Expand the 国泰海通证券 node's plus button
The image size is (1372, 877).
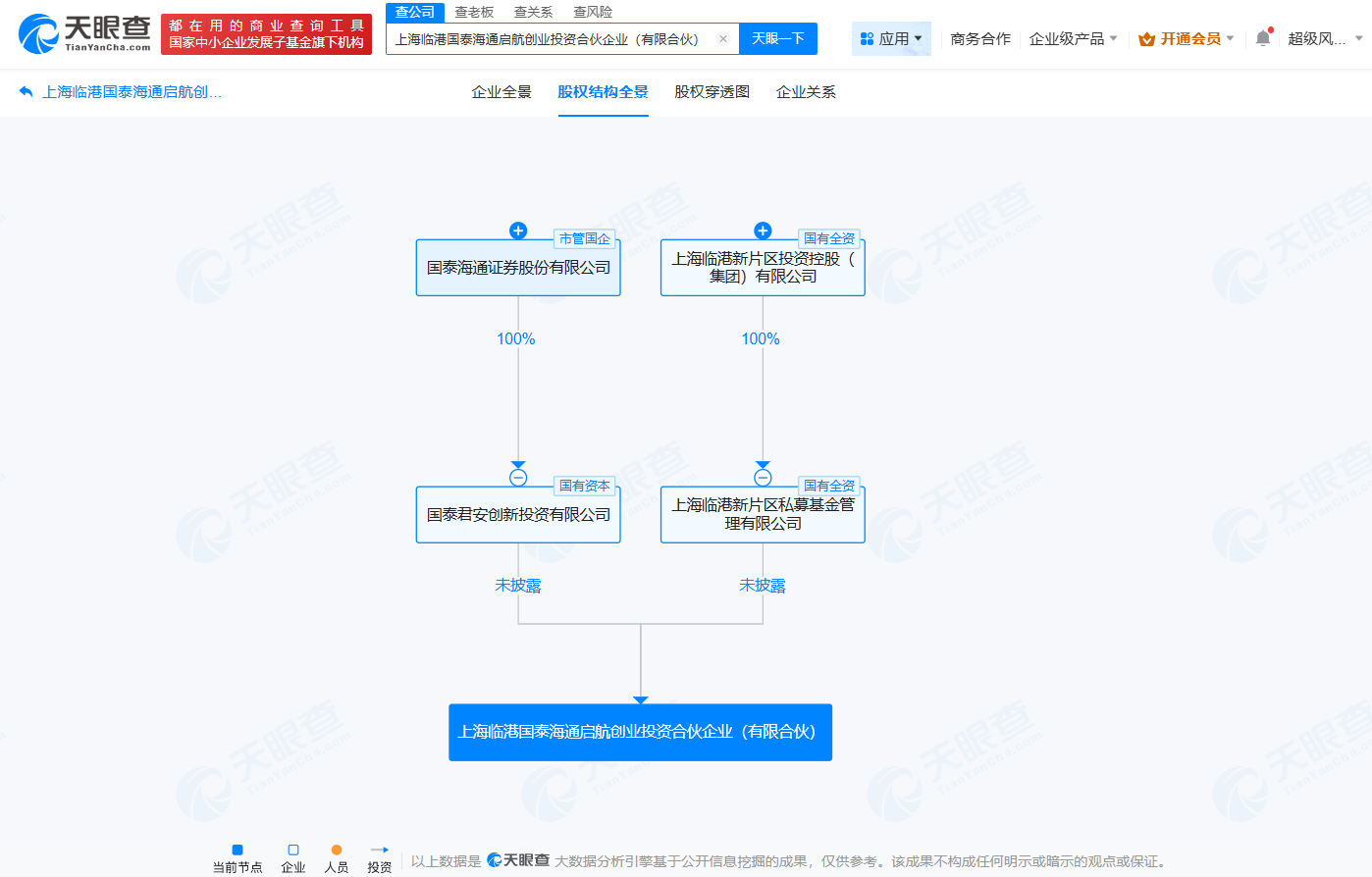518,231
